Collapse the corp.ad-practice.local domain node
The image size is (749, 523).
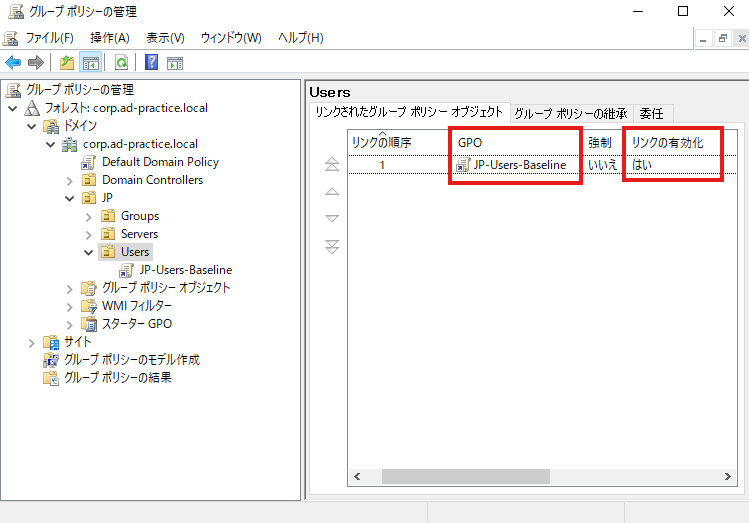tap(51, 144)
